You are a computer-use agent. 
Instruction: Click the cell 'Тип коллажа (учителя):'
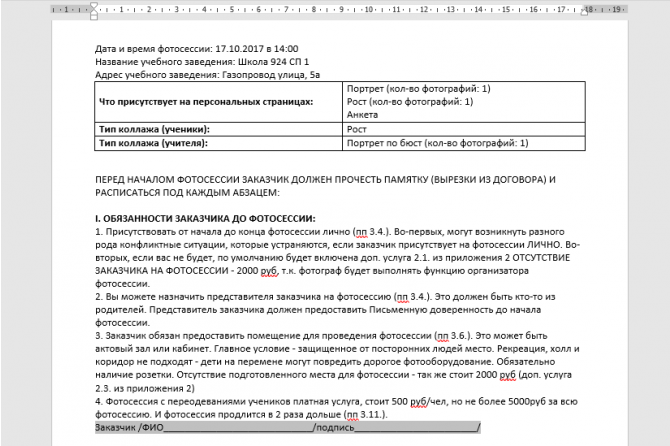pos(218,143)
